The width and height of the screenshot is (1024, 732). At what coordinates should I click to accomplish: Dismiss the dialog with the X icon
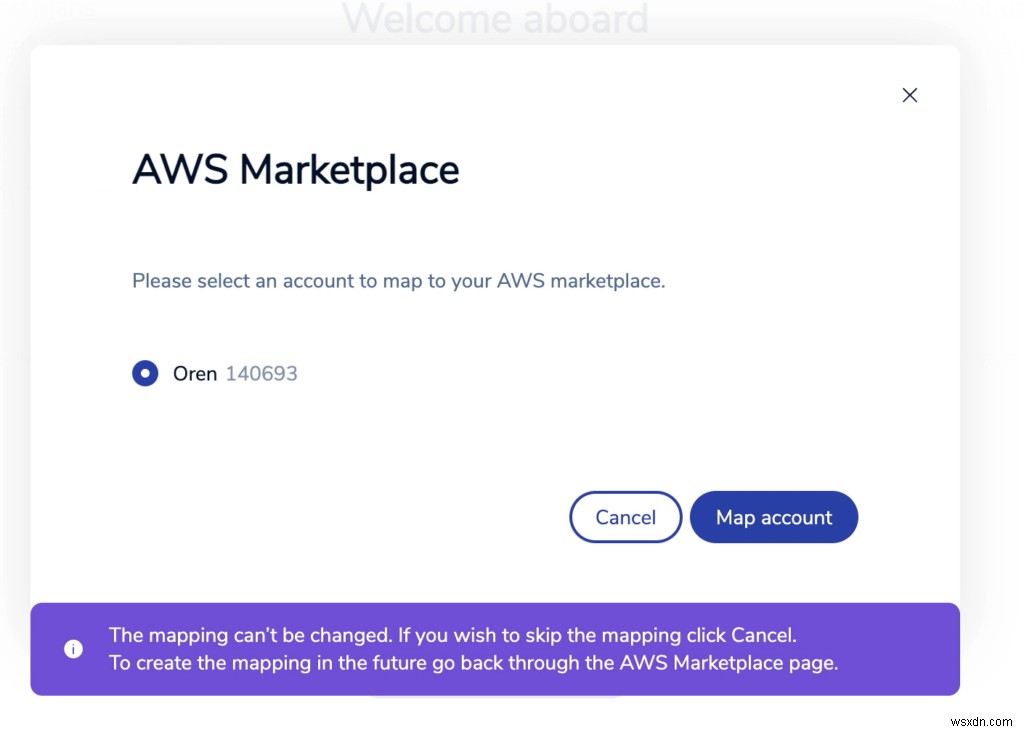909,95
